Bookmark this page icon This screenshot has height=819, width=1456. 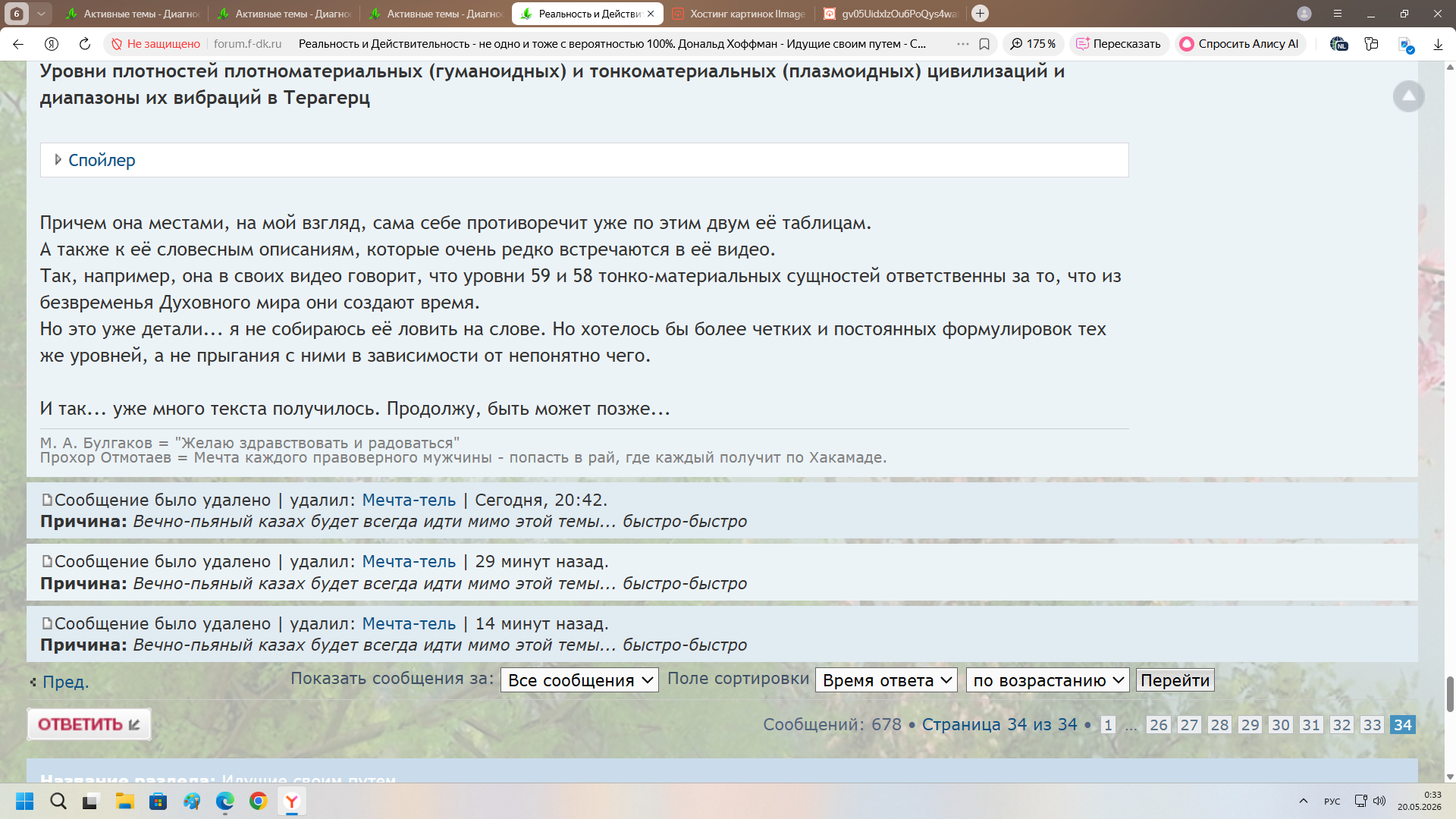[984, 44]
